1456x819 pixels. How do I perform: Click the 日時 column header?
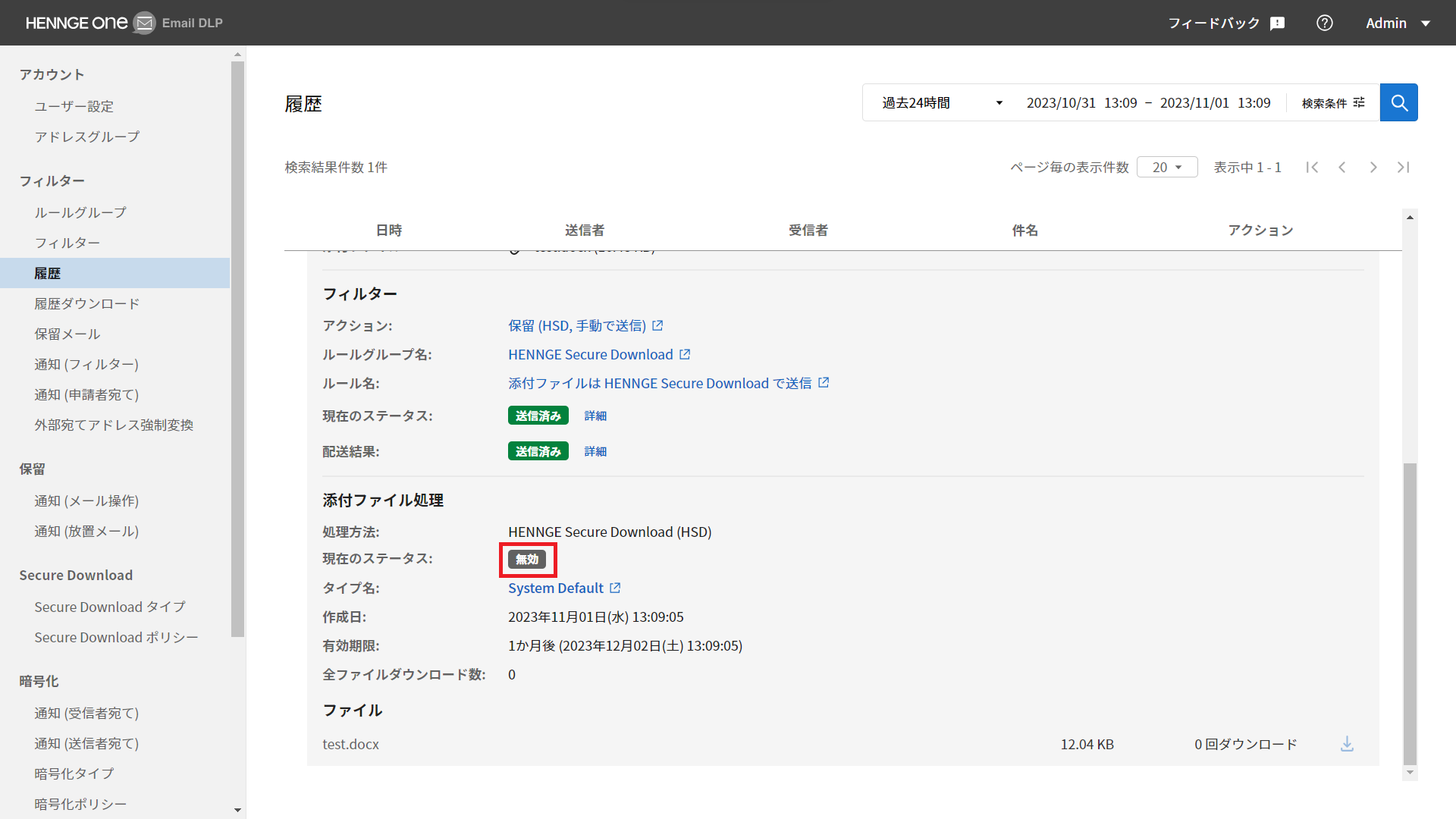click(x=389, y=230)
